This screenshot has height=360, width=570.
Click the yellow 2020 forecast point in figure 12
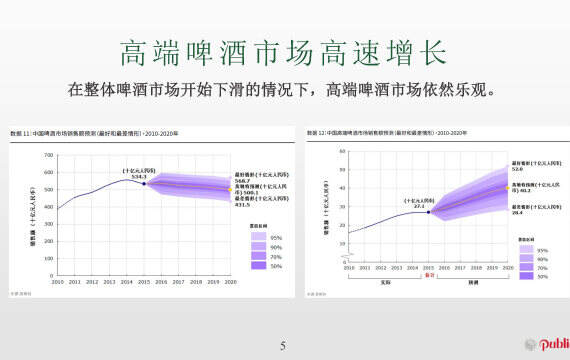pos(508,188)
